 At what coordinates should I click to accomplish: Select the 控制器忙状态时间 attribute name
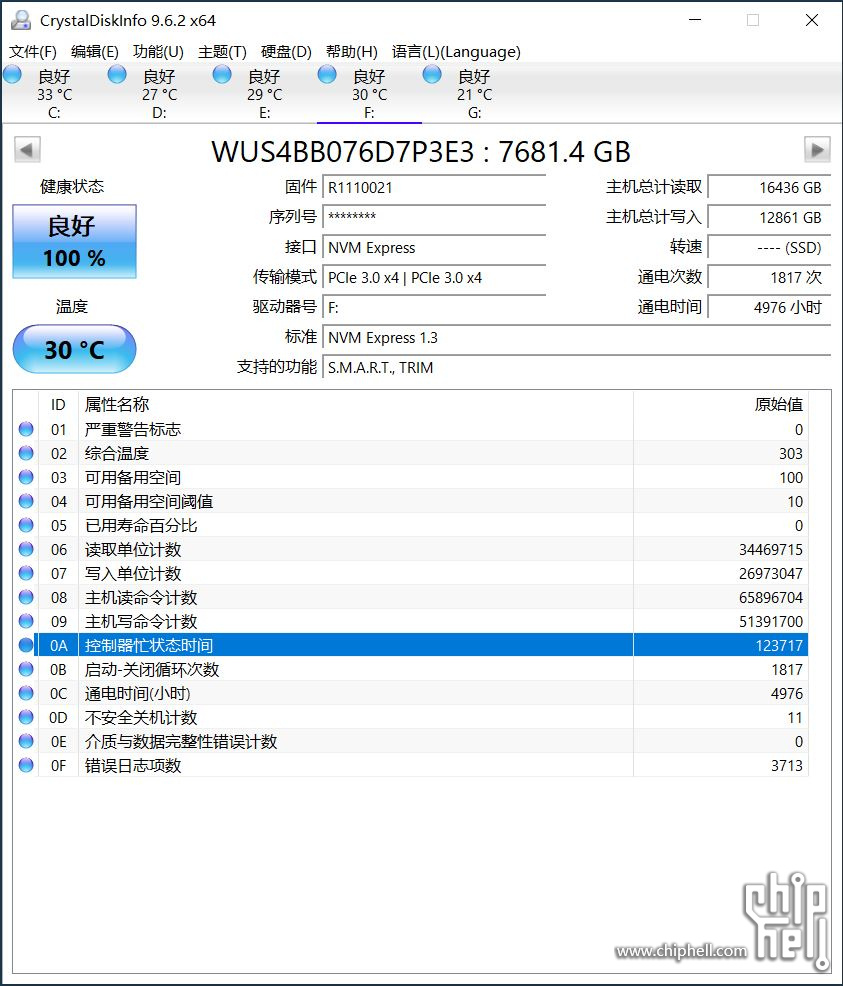[x=149, y=645]
